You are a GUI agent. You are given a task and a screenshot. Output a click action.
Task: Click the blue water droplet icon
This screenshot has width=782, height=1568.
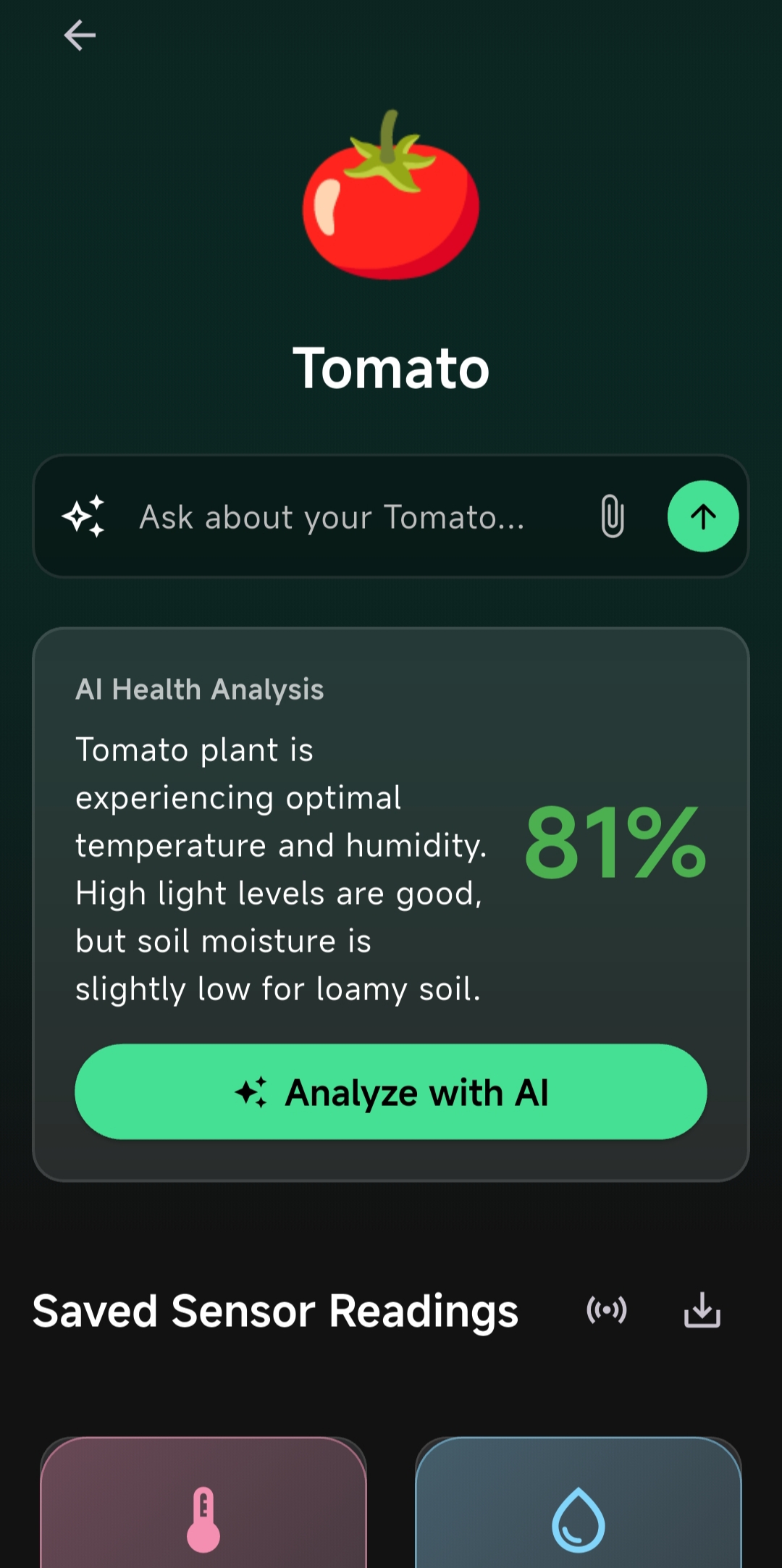click(x=578, y=1519)
